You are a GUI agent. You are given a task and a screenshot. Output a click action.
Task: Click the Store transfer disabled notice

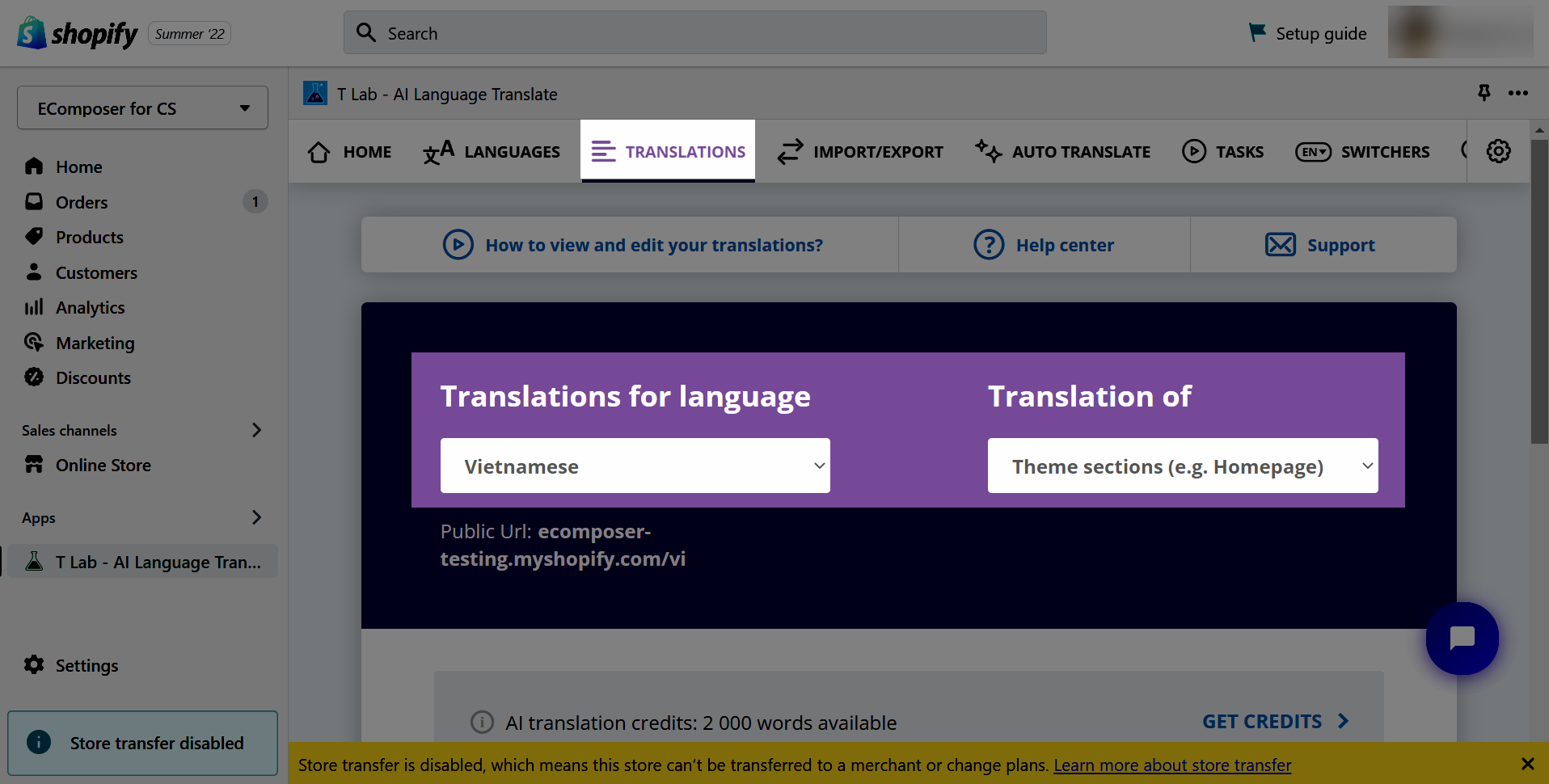pos(142,743)
